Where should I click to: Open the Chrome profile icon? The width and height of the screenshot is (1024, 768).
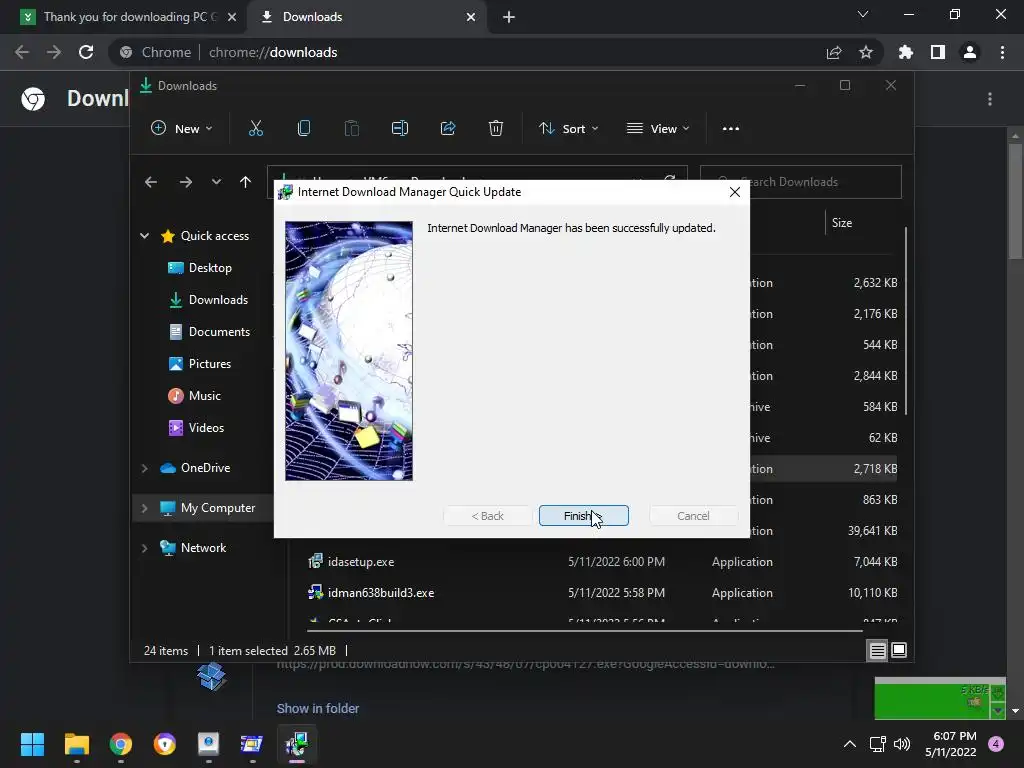970,52
